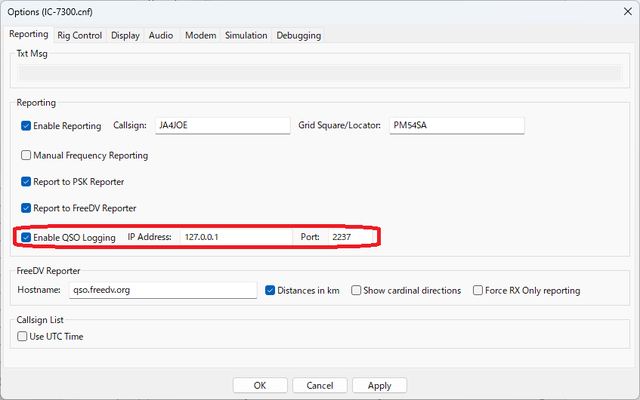Switch to the Audio tab
This screenshot has height=400, width=640.
pyautogui.click(x=161, y=36)
